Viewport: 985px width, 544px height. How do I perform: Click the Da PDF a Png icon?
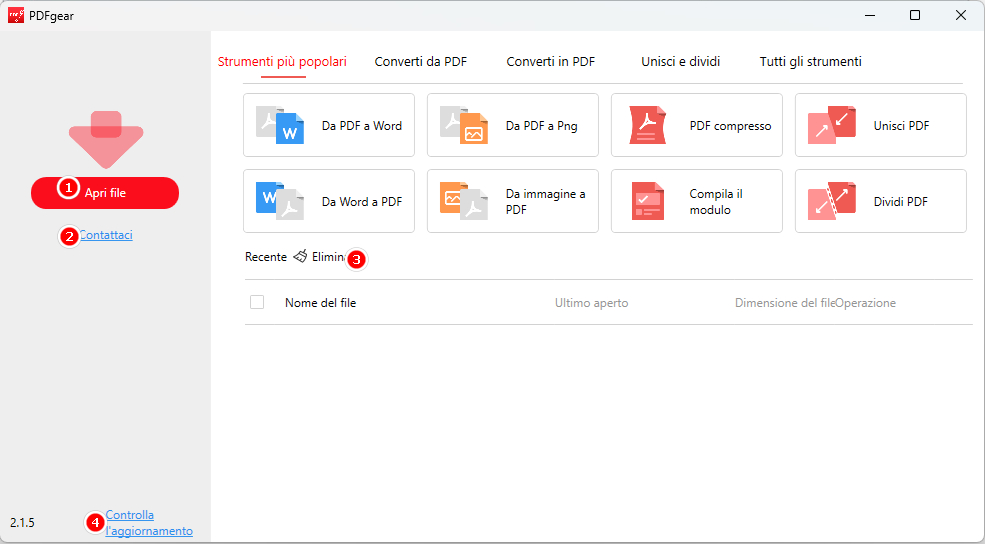pos(464,125)
